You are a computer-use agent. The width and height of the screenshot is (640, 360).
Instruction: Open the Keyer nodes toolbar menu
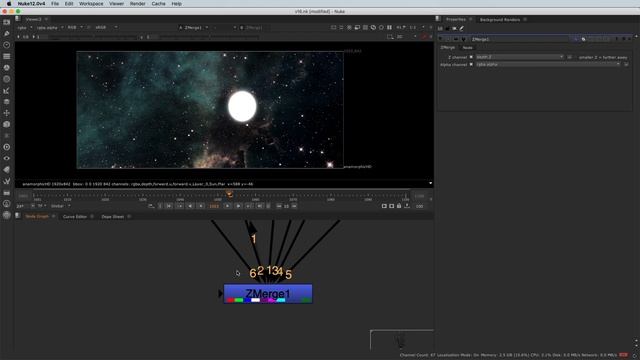(7, 91)
